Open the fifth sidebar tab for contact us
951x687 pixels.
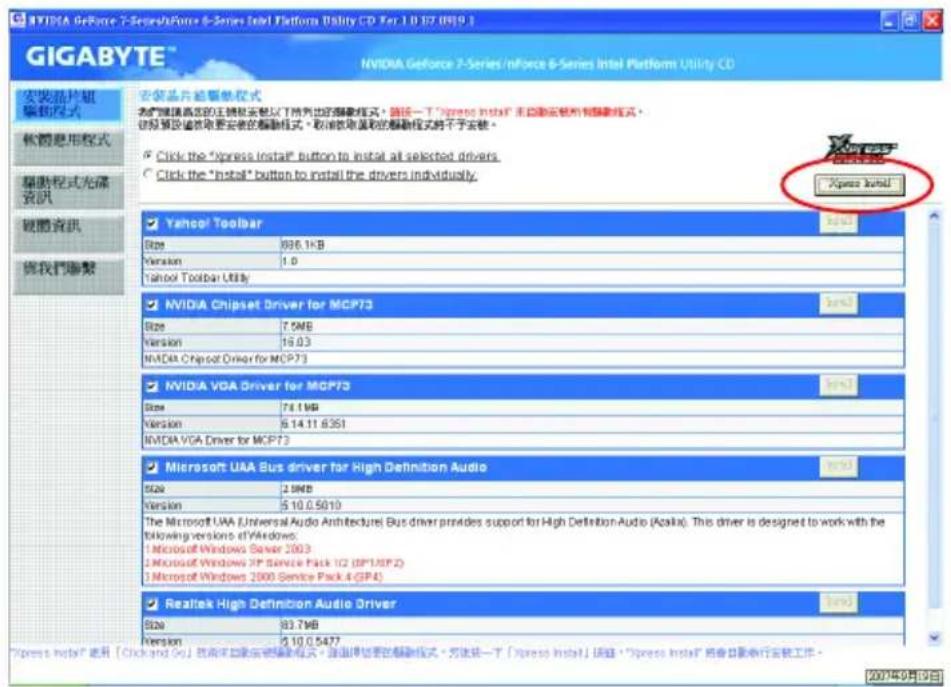[68, 276]
